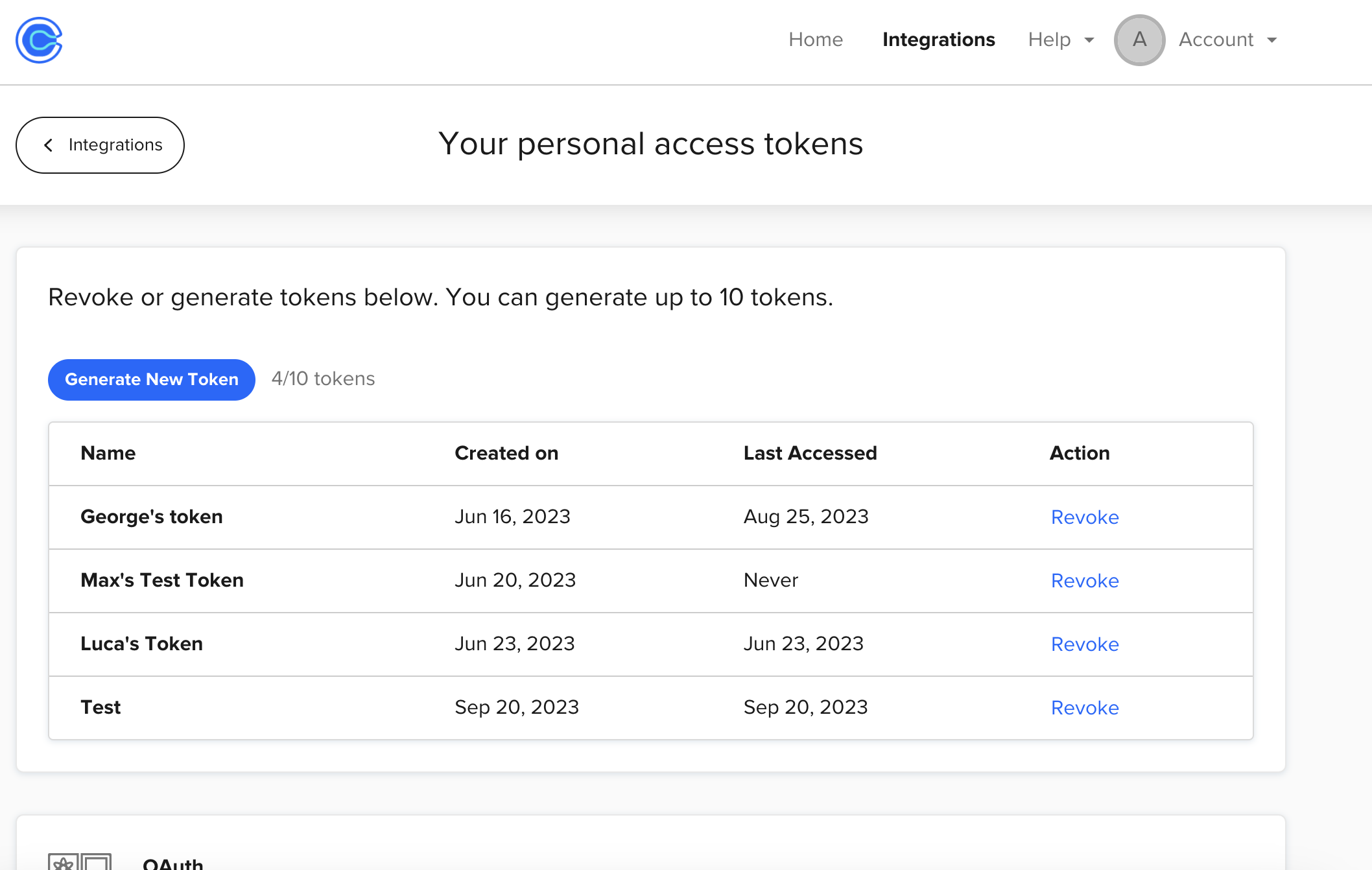The width and height of the screenshot is (1372, 870).
Task: Select the Integrations nav item
Action: coord(938,40)
